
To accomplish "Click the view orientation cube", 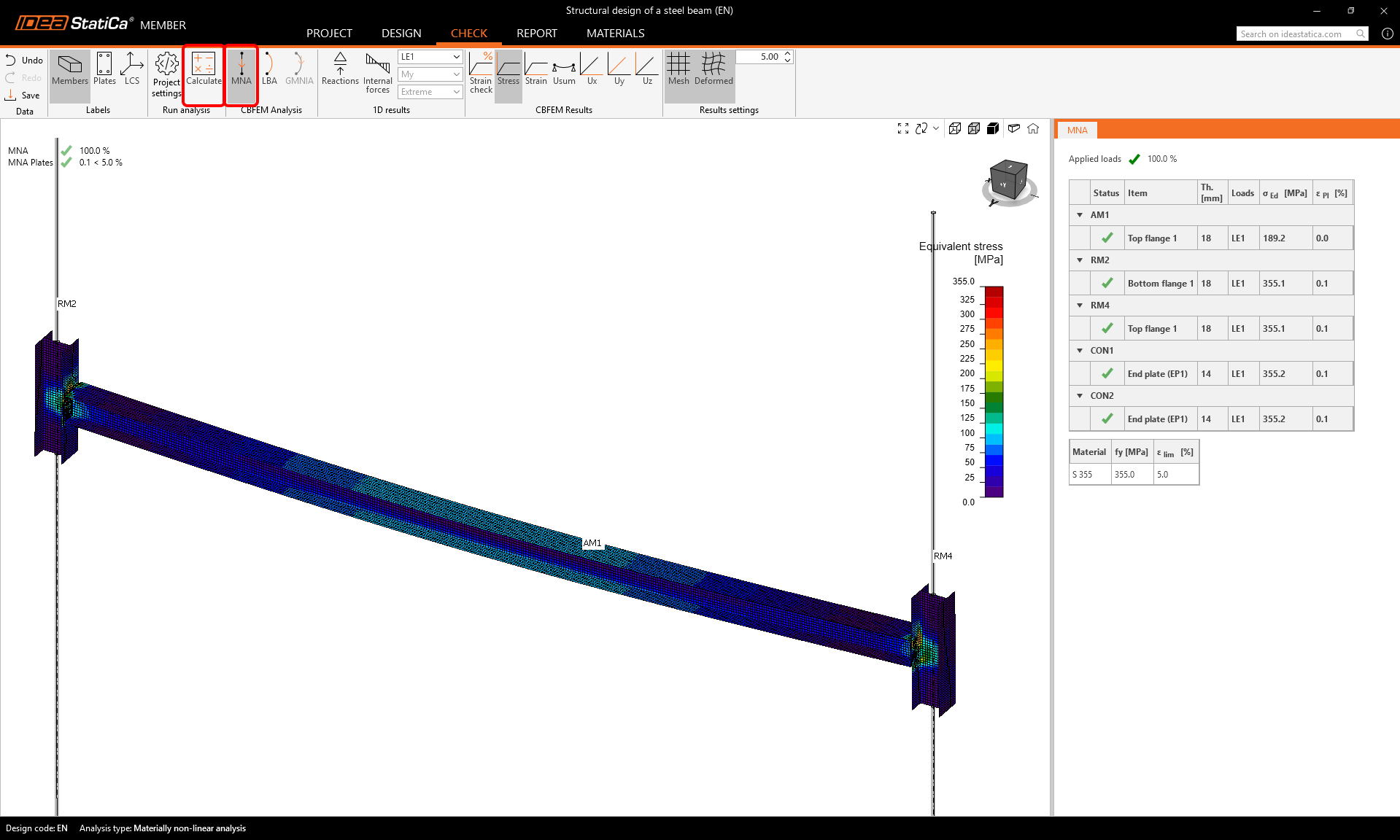I will coord(1008,180).
